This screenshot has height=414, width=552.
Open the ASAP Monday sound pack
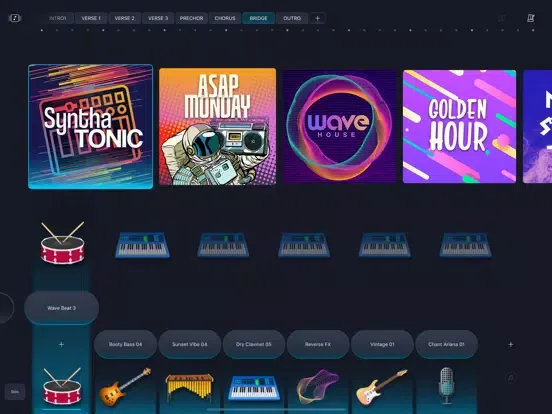218,126
